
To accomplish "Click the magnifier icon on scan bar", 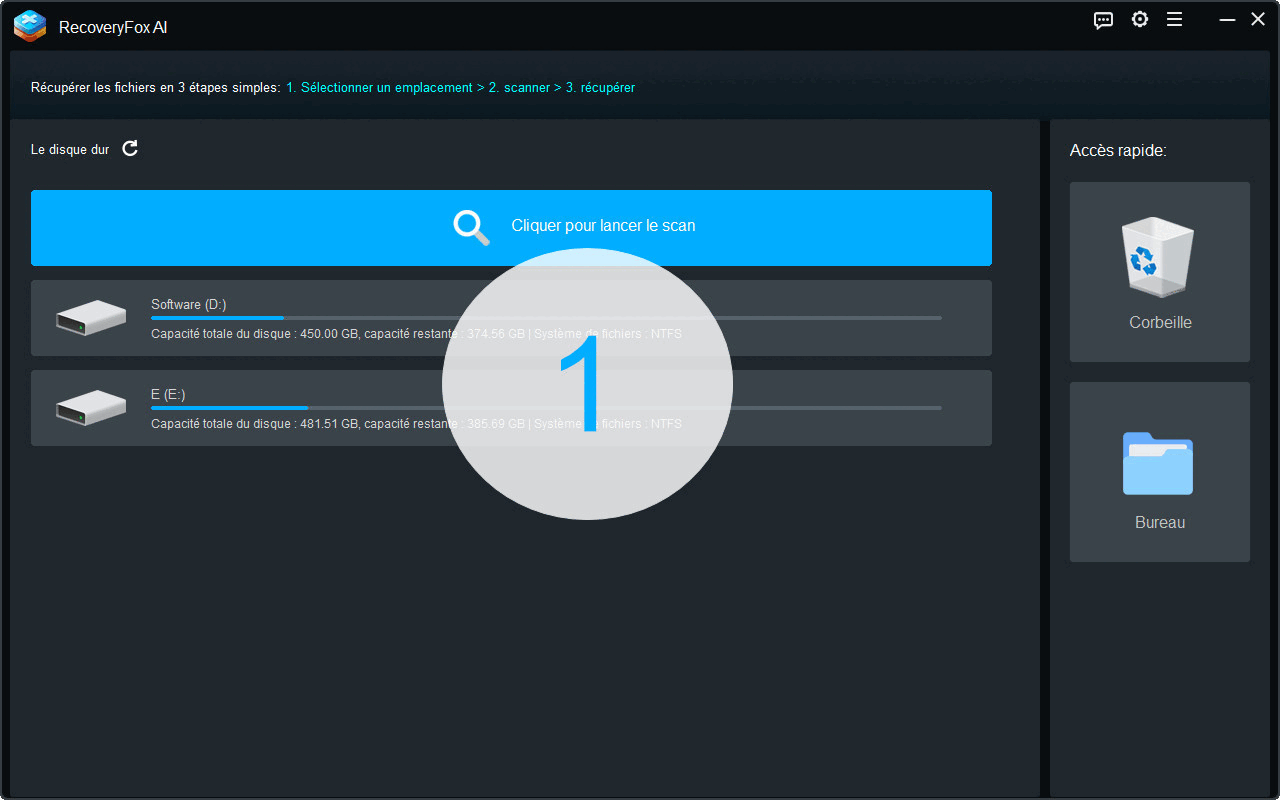I will coord(471,227).
